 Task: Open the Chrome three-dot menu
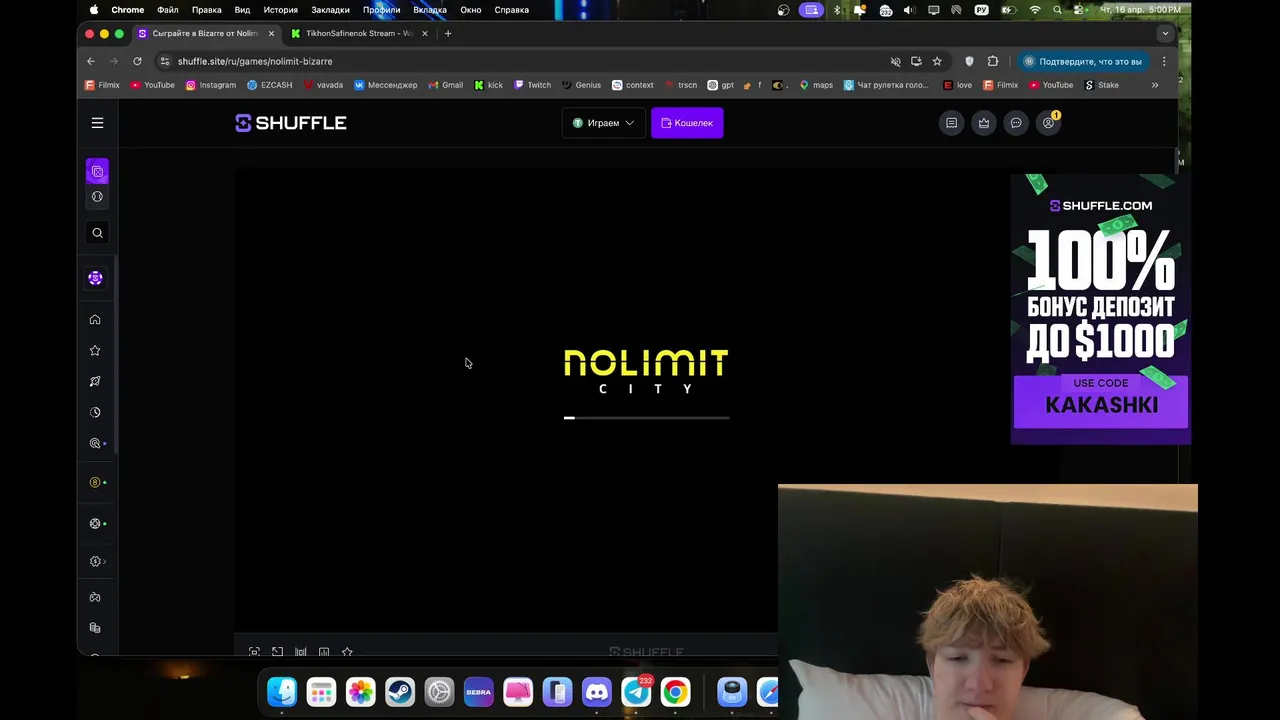(x=1164, y=61)
